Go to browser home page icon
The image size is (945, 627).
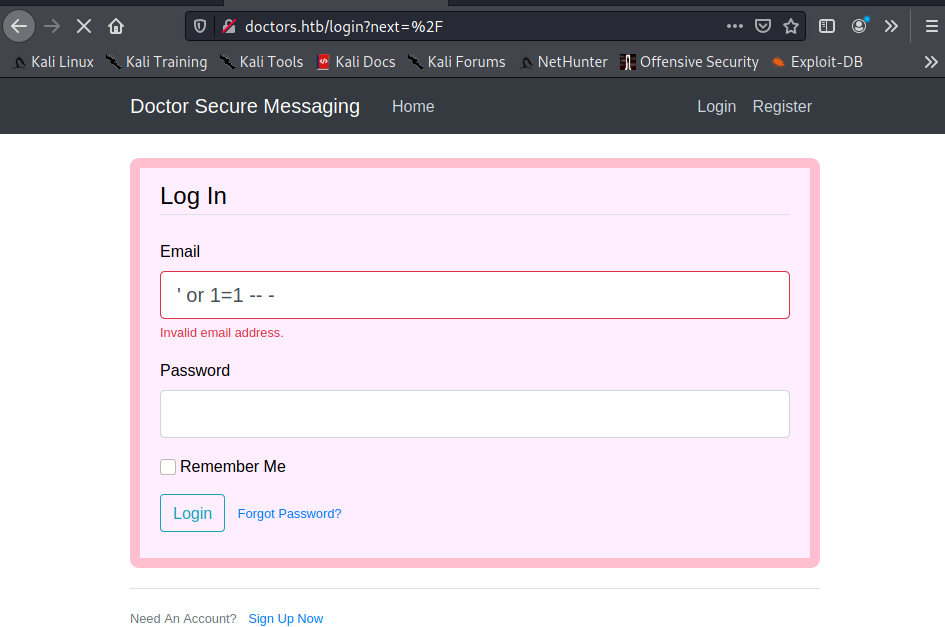(x=116, y=27)
